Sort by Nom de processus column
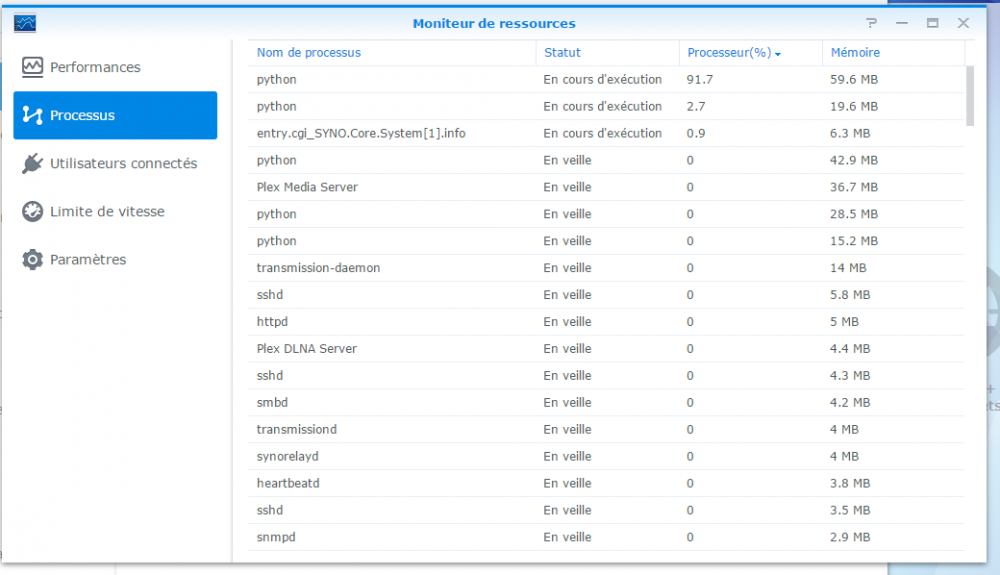The height and width of the screenshot is (575, 1000). [x=308, y=52]
